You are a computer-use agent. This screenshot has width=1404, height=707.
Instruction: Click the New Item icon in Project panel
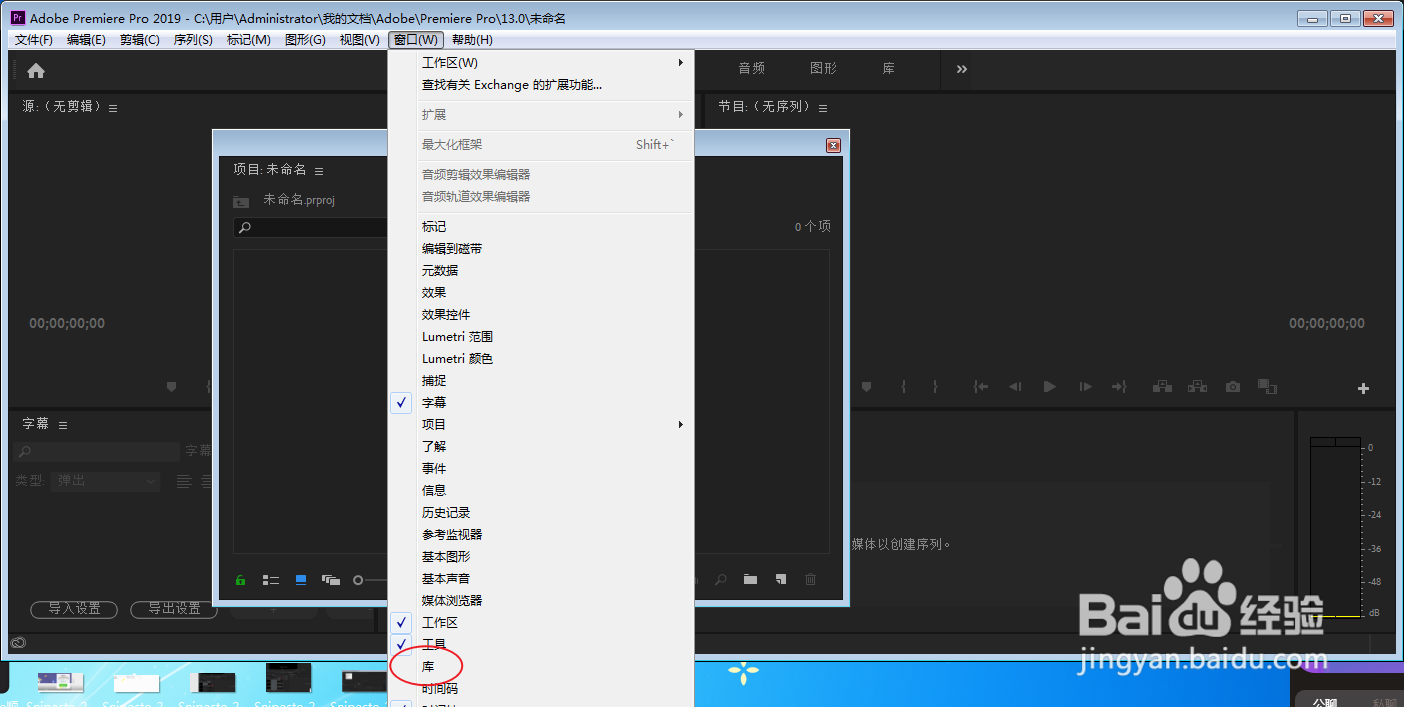[781, 579]
